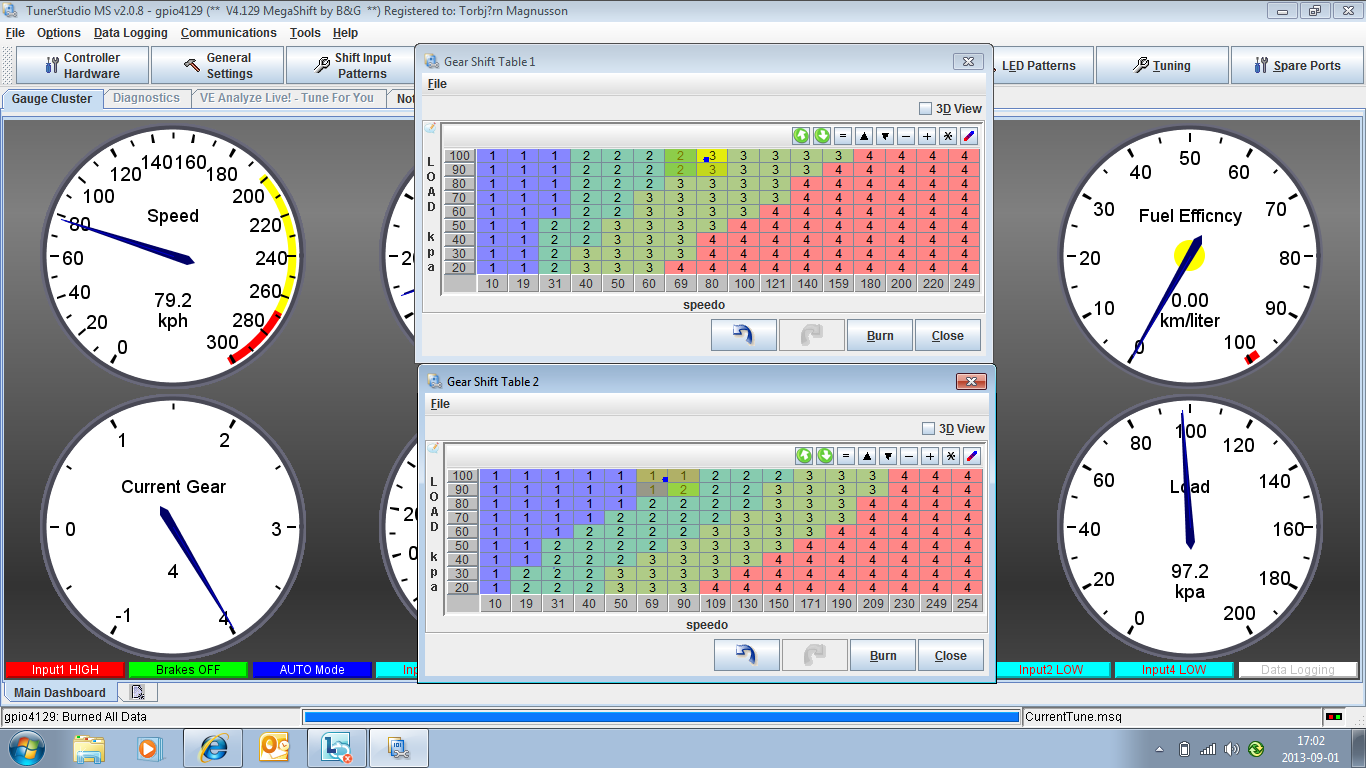
Task: Open the Shift Input Patterns toolbar menu
Action: [x=351, y=65]
